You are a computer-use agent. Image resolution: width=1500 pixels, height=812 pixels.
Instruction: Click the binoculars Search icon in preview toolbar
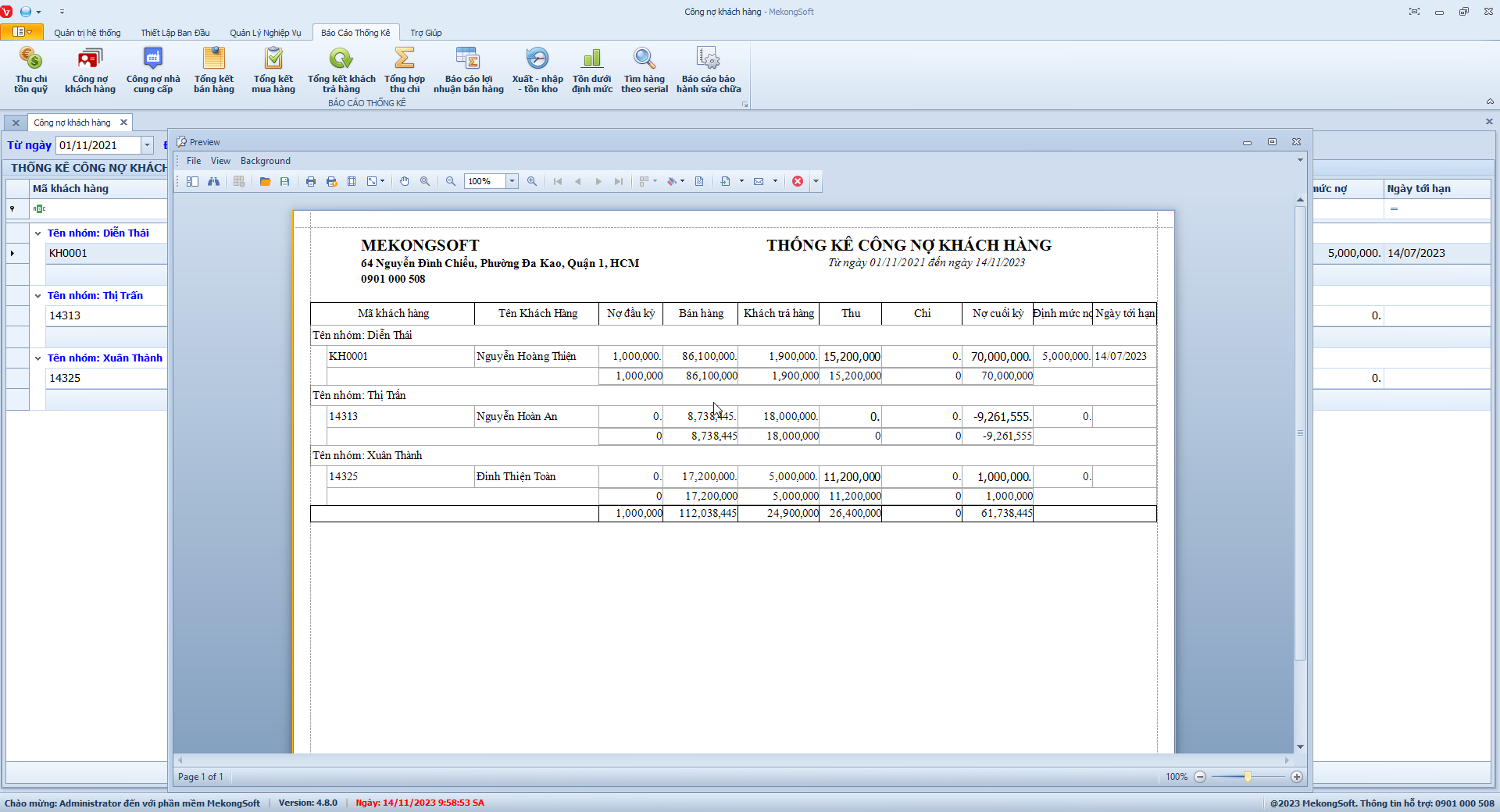click(213, 181)
